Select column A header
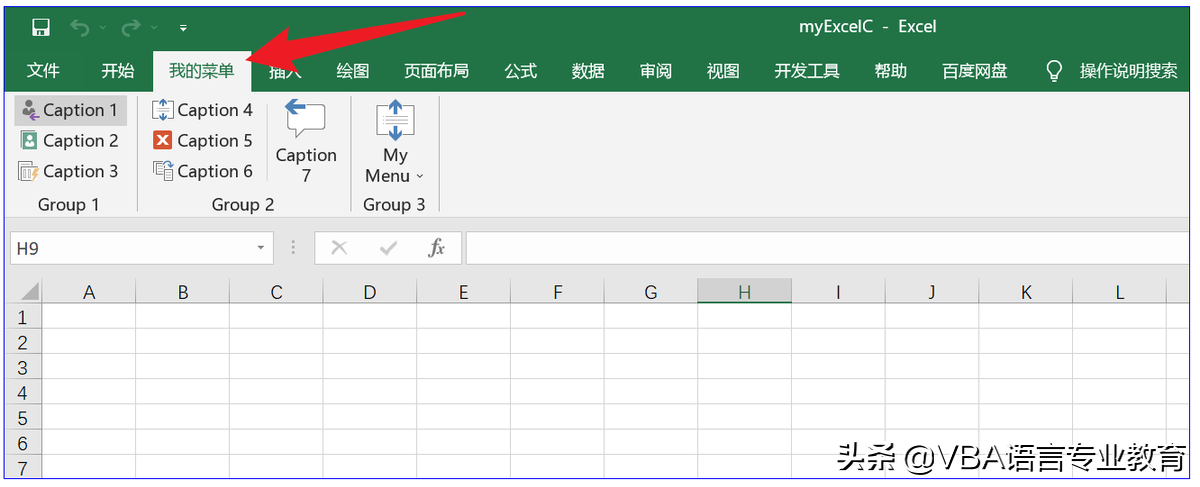The image size is (1200, 487). [x=89, y=292]
